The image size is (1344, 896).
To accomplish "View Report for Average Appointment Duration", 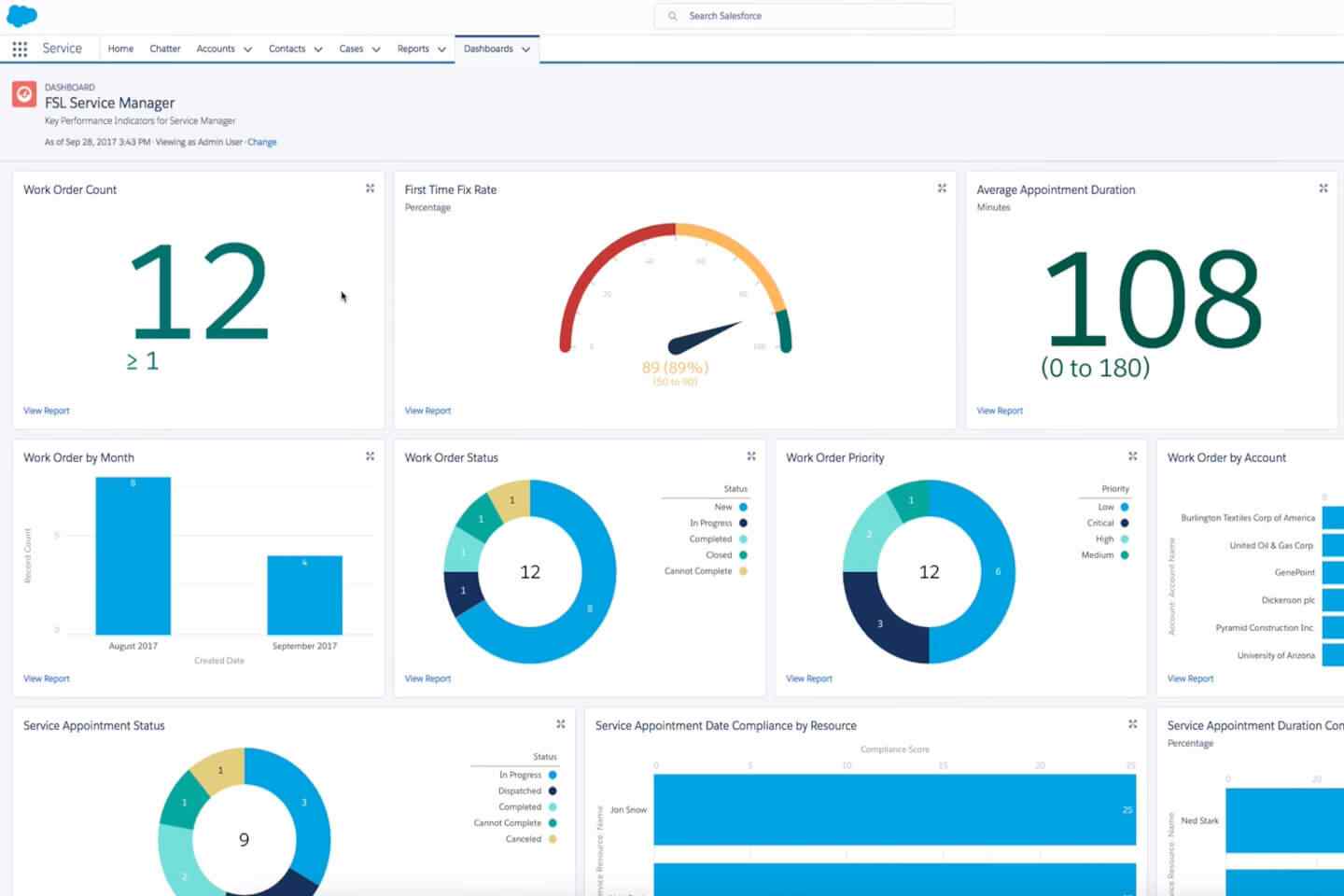I will [x=1000, y=411].
